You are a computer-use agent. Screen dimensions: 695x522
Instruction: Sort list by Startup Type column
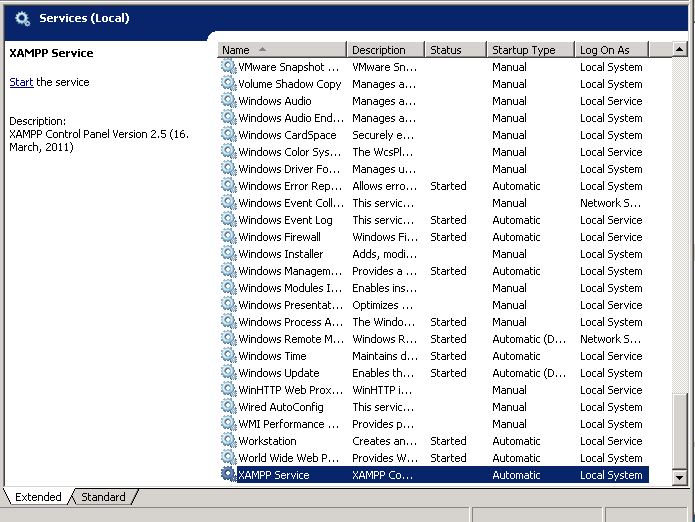530,49
